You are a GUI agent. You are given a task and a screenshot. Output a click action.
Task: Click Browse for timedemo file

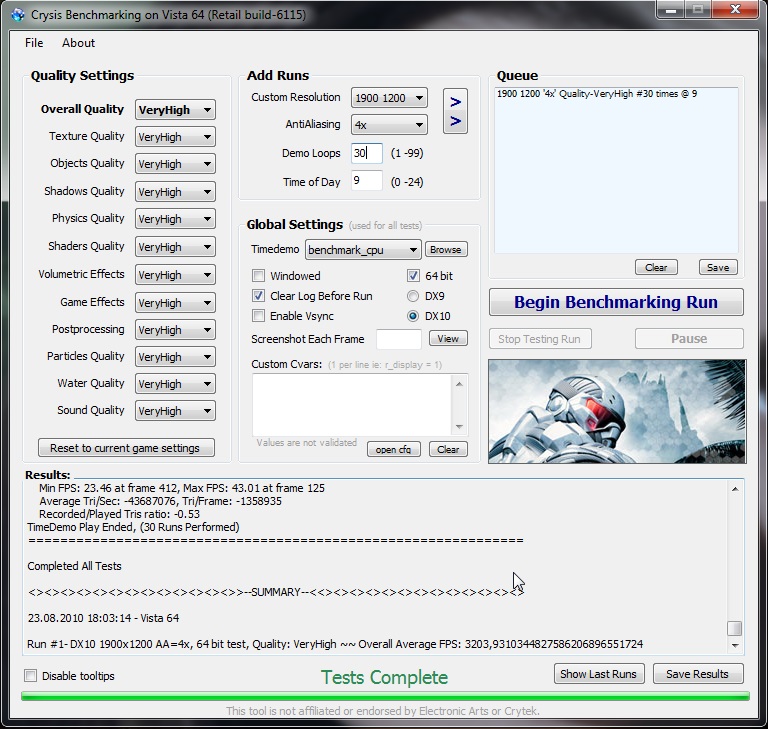point(446,249)
